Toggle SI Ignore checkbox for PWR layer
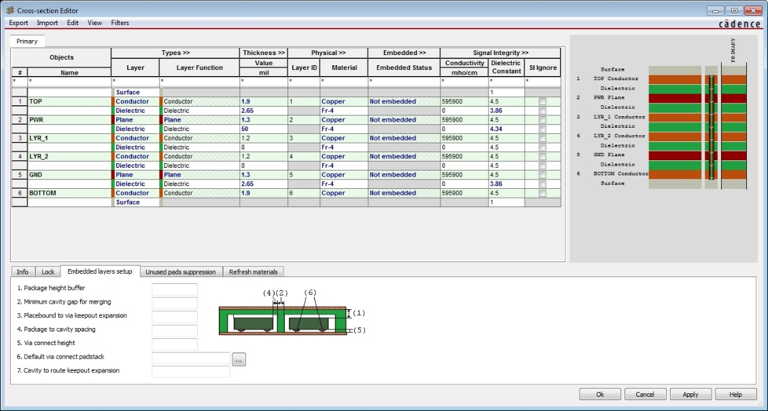This screenshot has height=411, width=768. tap(542, 120)
